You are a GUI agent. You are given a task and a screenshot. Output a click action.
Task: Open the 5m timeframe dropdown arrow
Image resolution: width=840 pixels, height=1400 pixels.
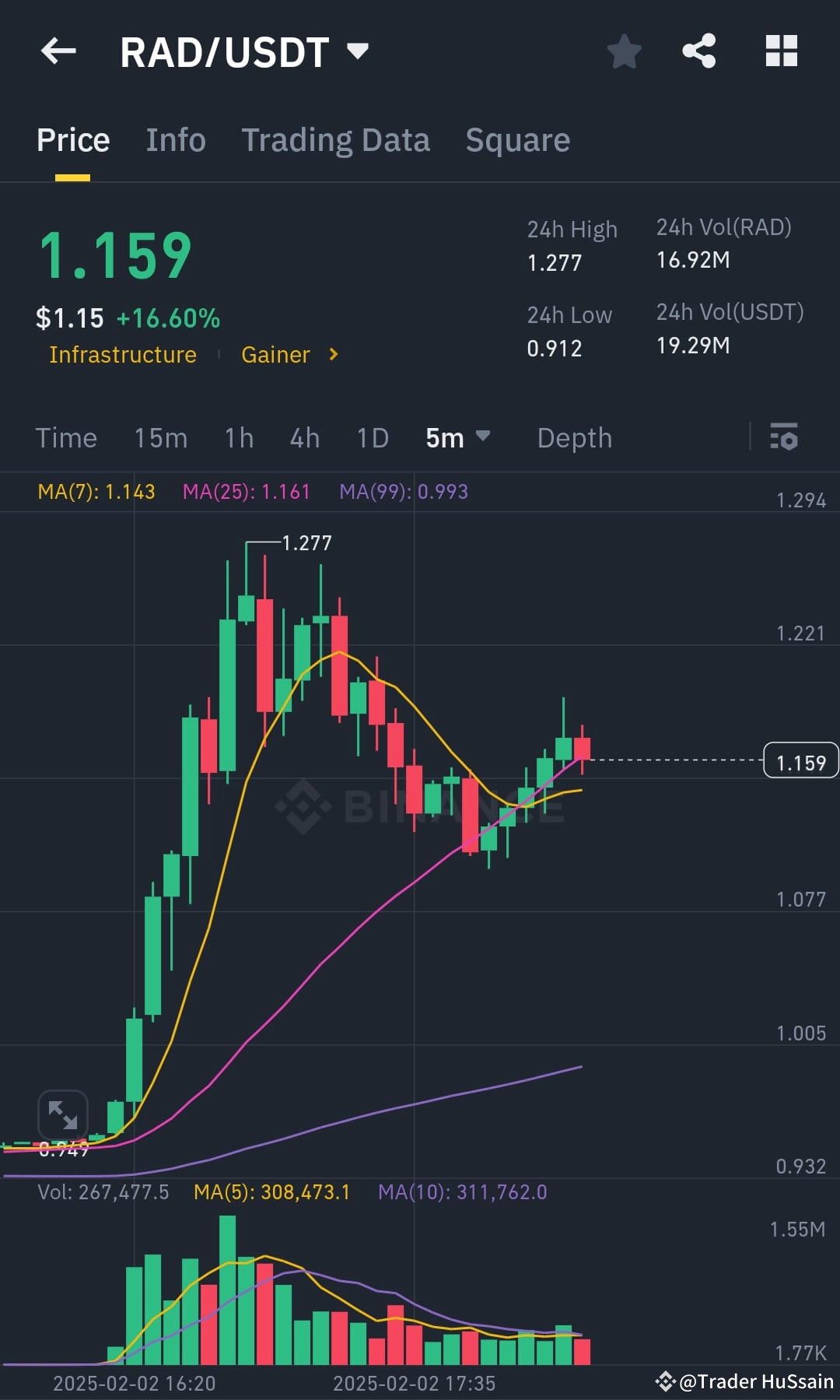coord(482,438)
